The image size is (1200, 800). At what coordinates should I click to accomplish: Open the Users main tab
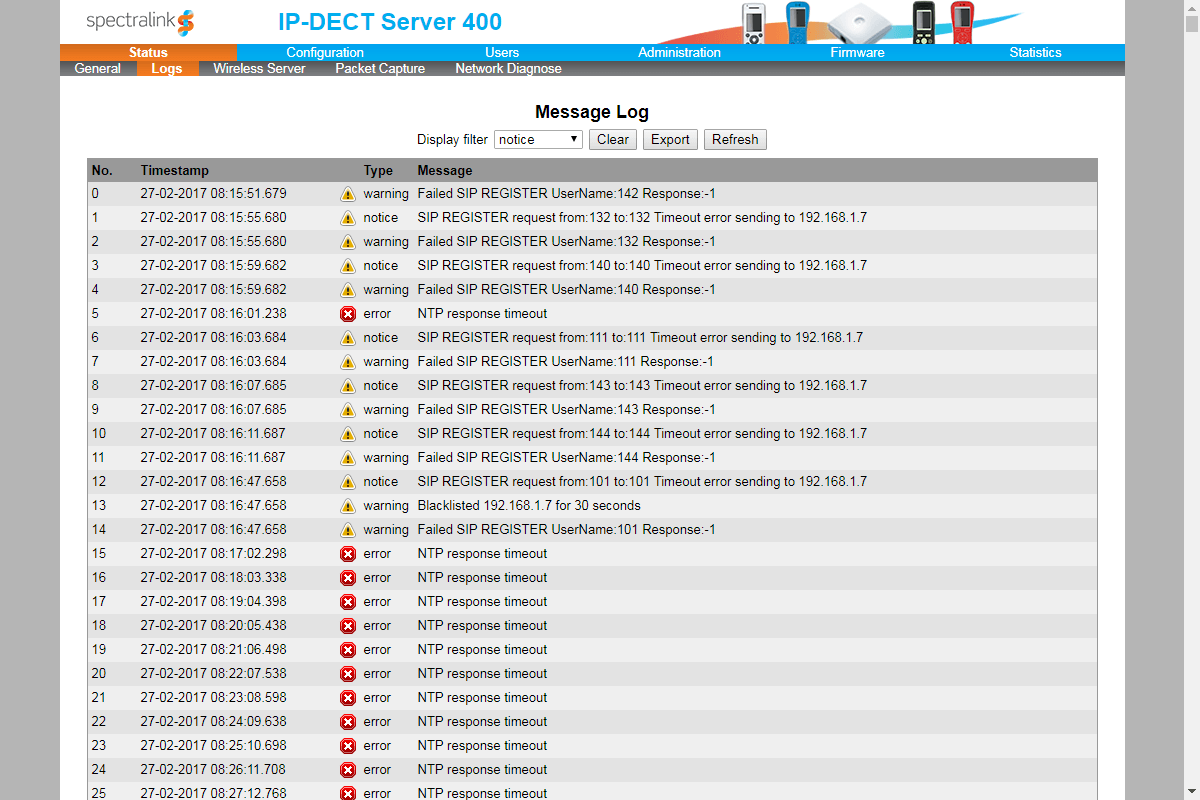[x=502, y=53]
